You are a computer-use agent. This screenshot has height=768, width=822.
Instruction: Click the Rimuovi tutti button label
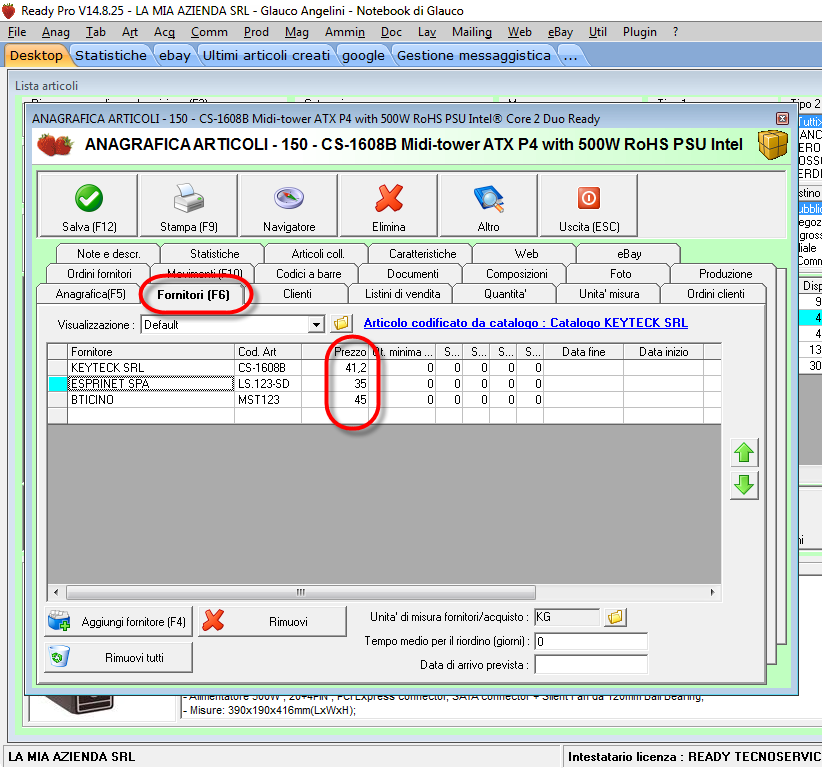coord(134,657)
